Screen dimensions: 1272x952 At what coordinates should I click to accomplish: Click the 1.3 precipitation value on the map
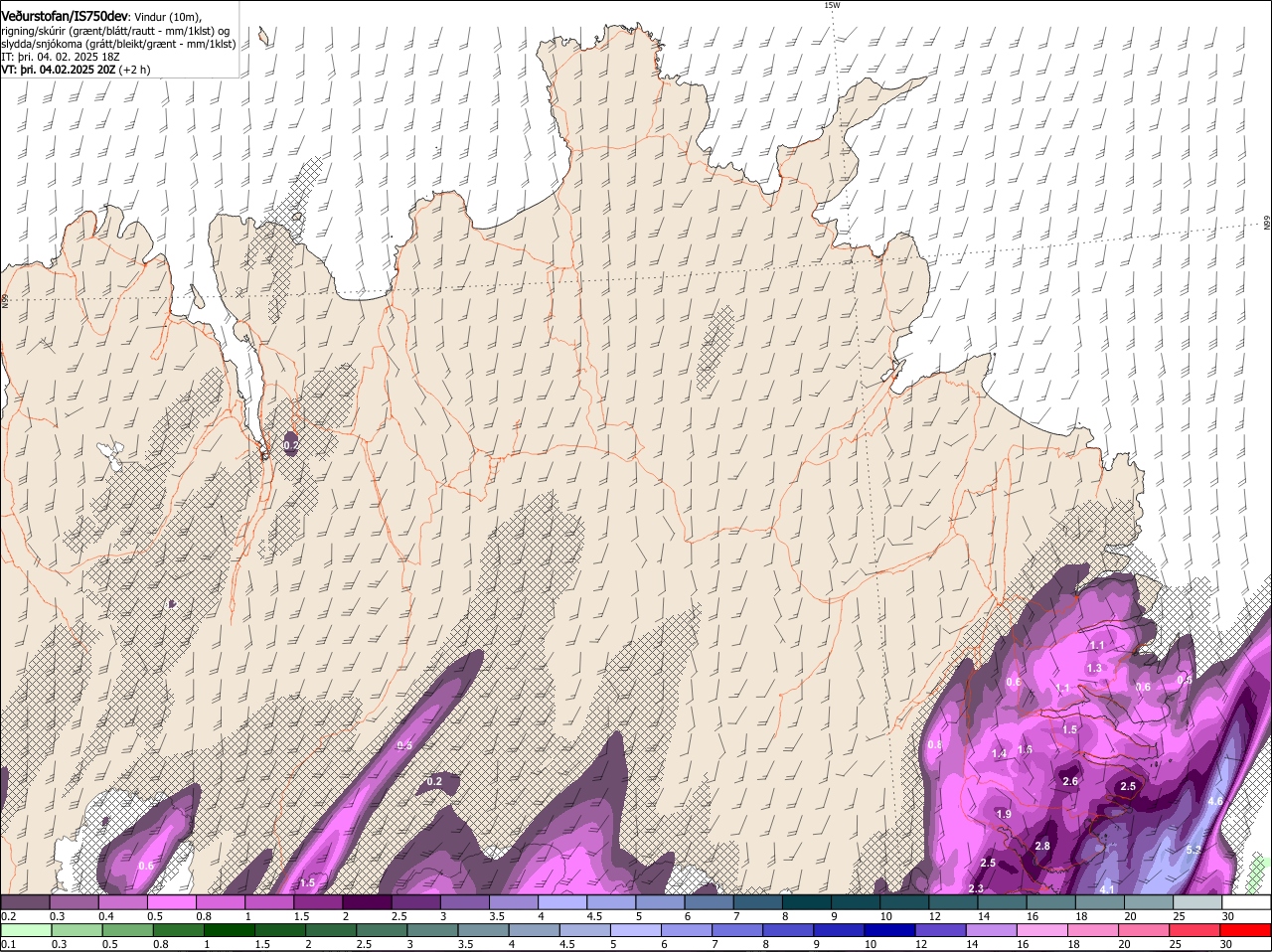(1094, 669)
